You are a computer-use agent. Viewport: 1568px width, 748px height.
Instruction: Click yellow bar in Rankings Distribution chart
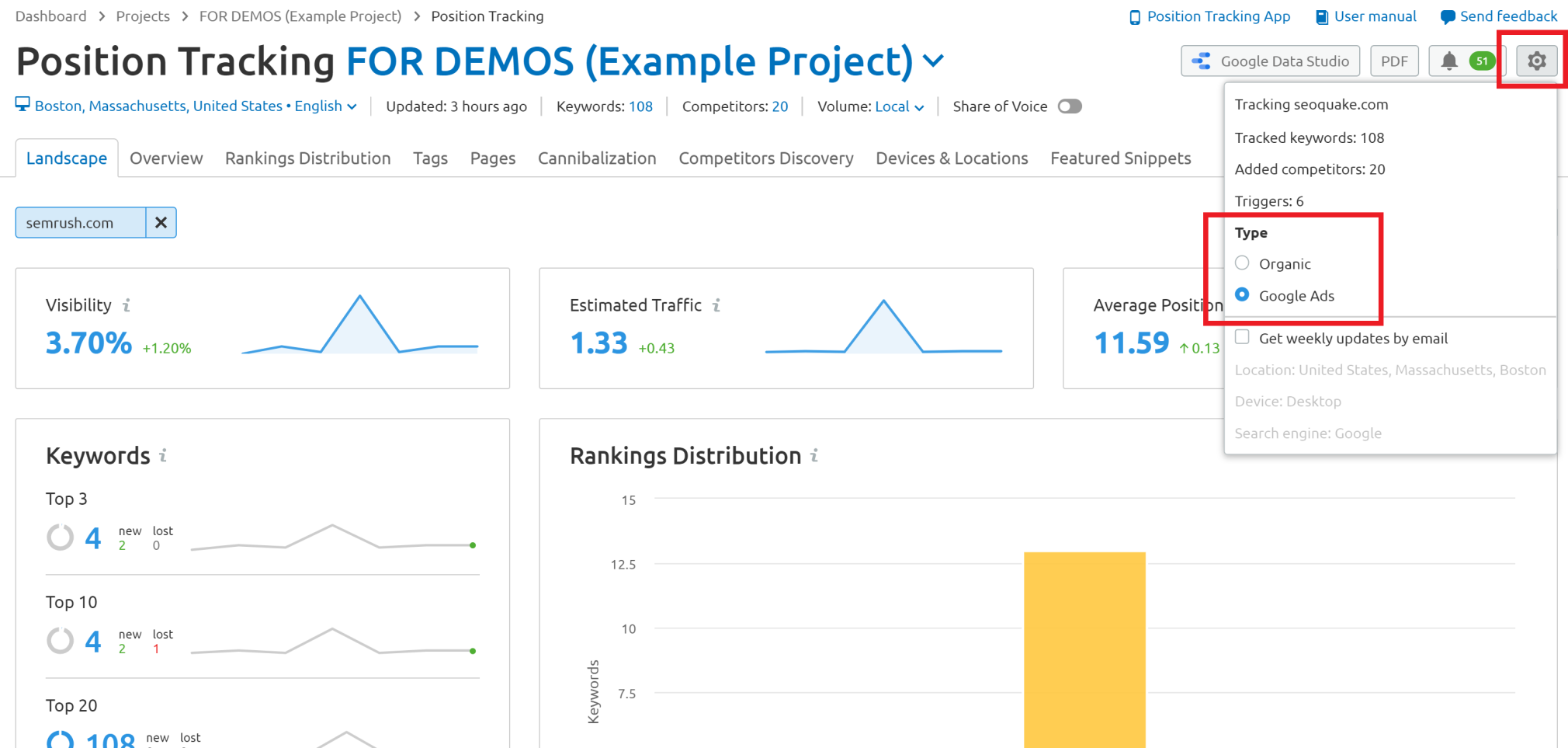click(x=1084, y=649)
